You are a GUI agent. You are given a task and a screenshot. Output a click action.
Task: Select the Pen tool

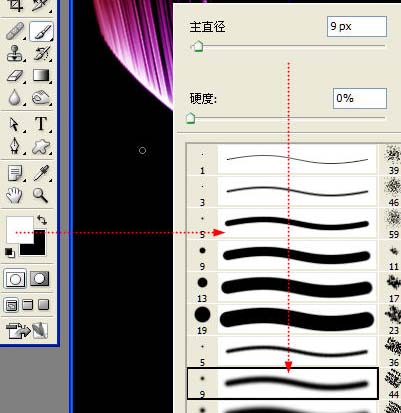pos(15,147)
